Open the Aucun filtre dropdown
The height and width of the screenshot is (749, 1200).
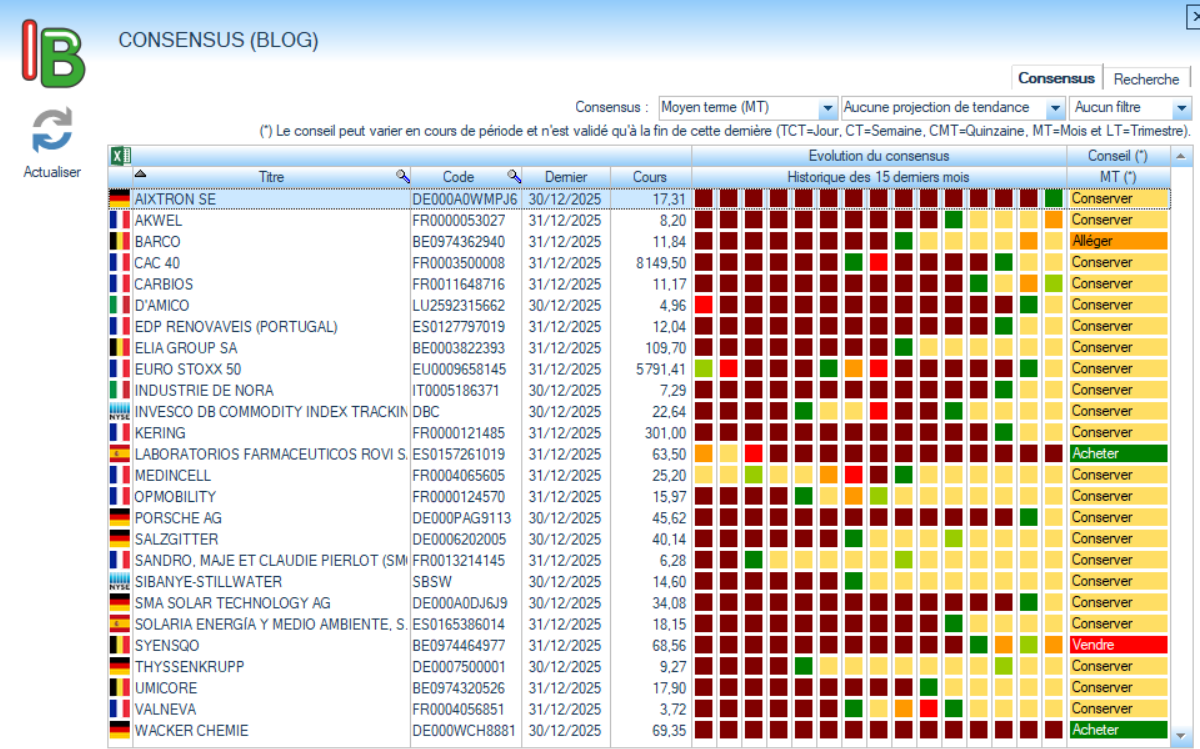coord(1181,108)
